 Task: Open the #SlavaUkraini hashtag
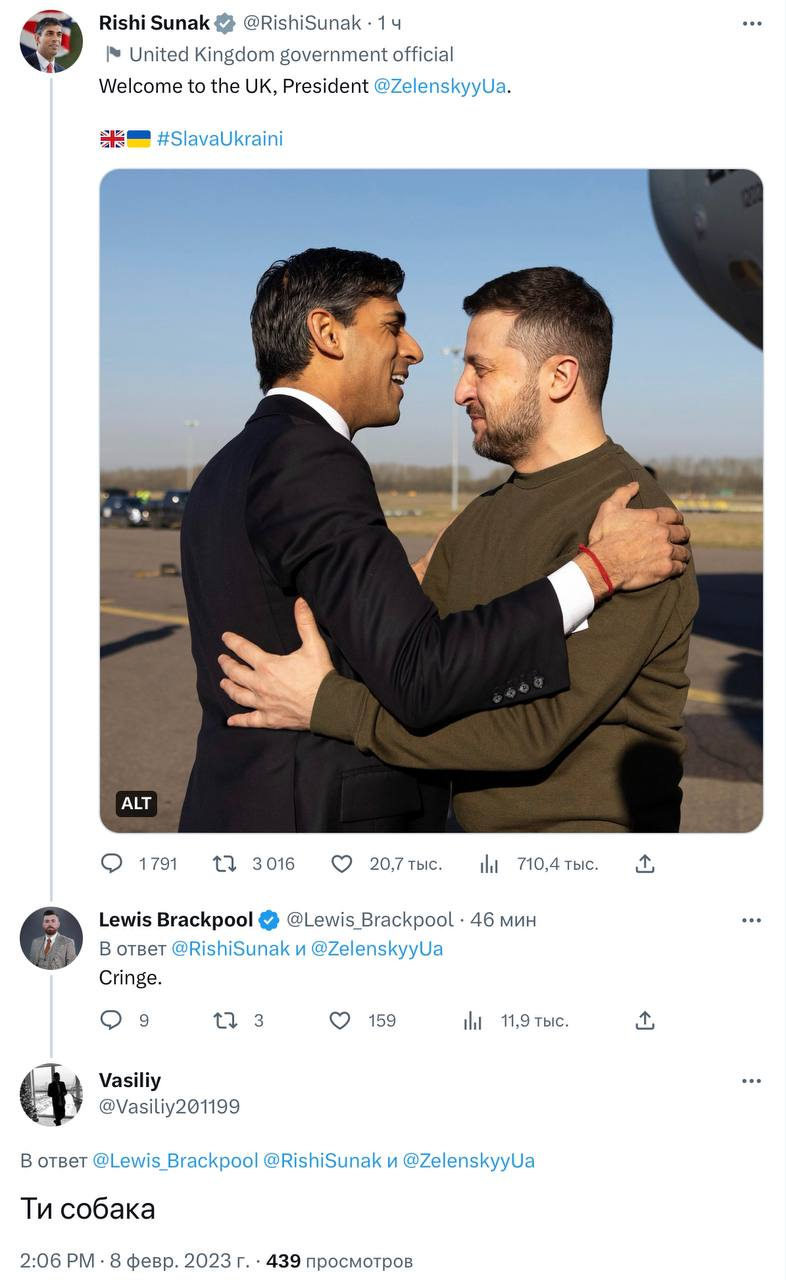pyautogui.click(x=220, y=139)
